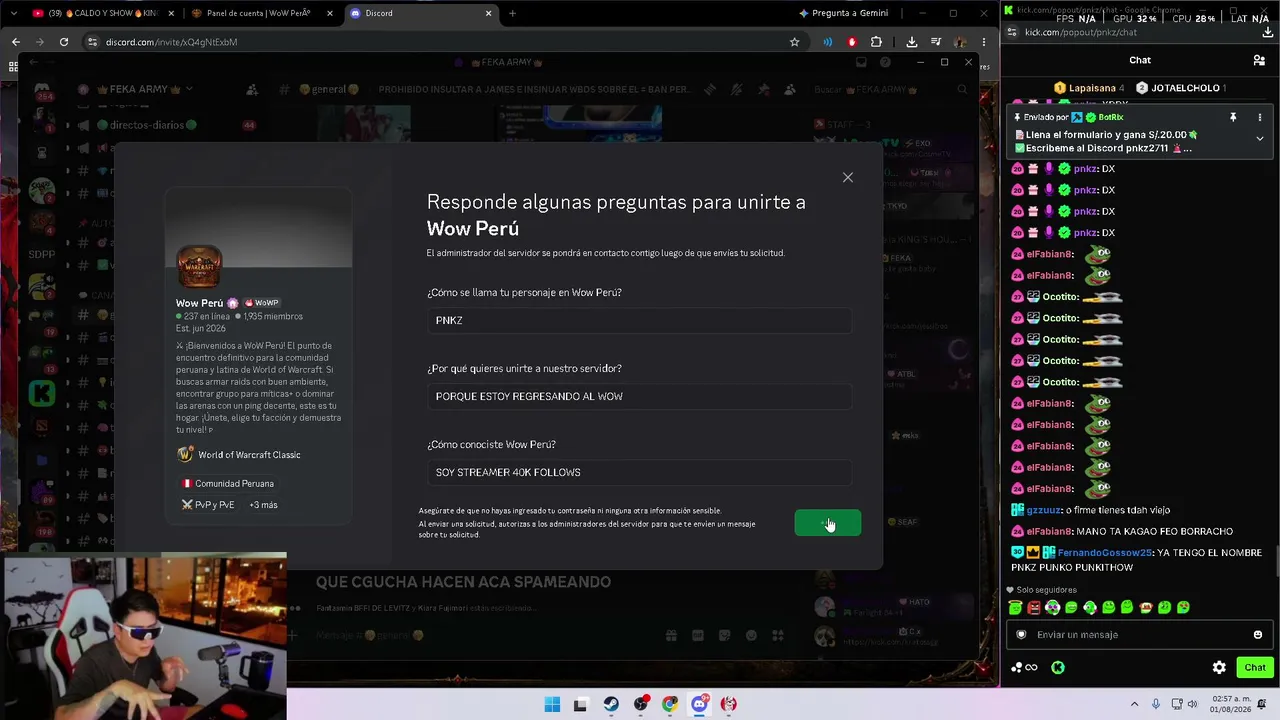The height and width of the screenshot is (720, 1280).
Task: Edit the character name field containing PNKZ
Action: coord(639,320)
